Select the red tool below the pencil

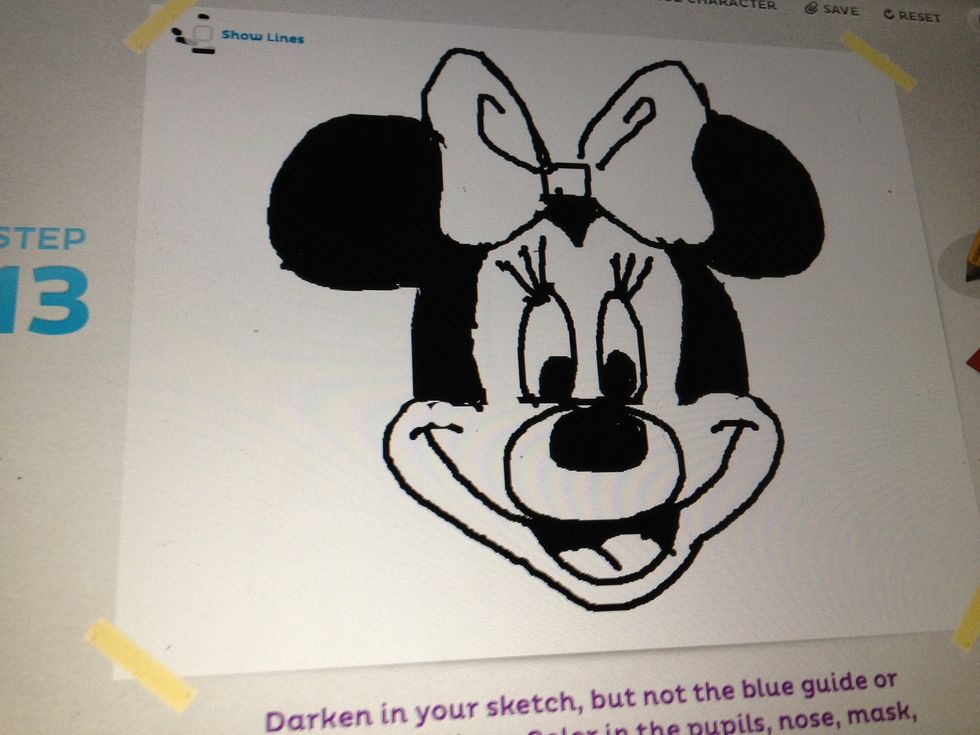(x=973, y=358)
